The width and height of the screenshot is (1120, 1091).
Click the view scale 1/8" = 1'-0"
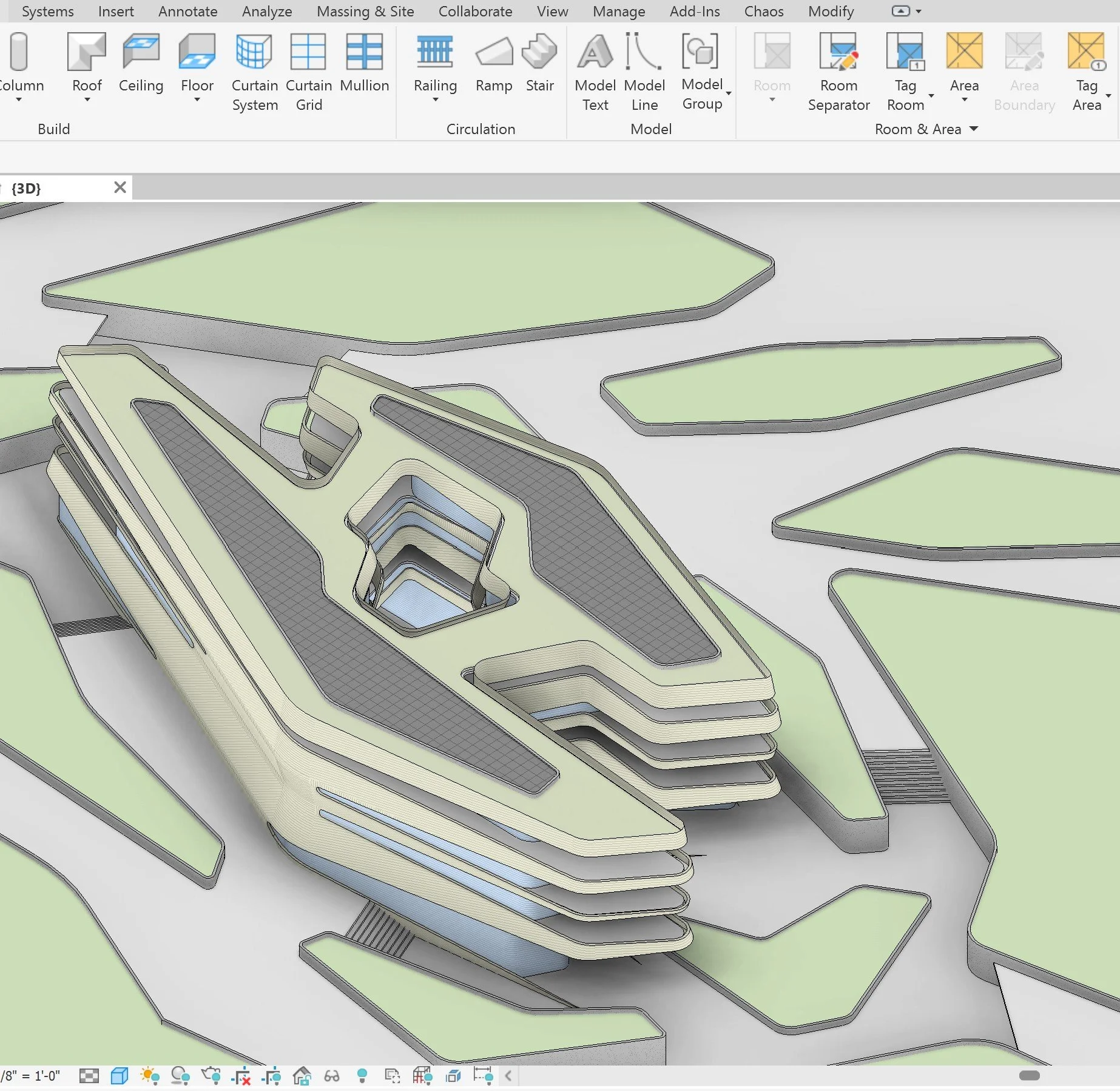(30, 1076)
